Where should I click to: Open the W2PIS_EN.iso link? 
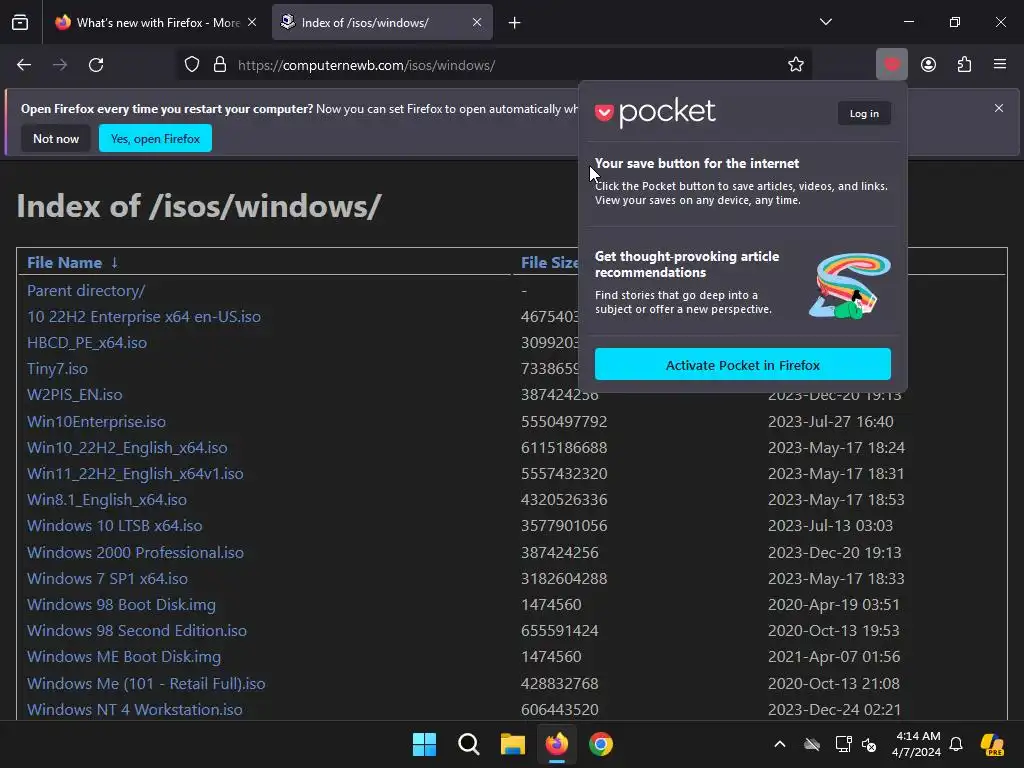point(74,395)
